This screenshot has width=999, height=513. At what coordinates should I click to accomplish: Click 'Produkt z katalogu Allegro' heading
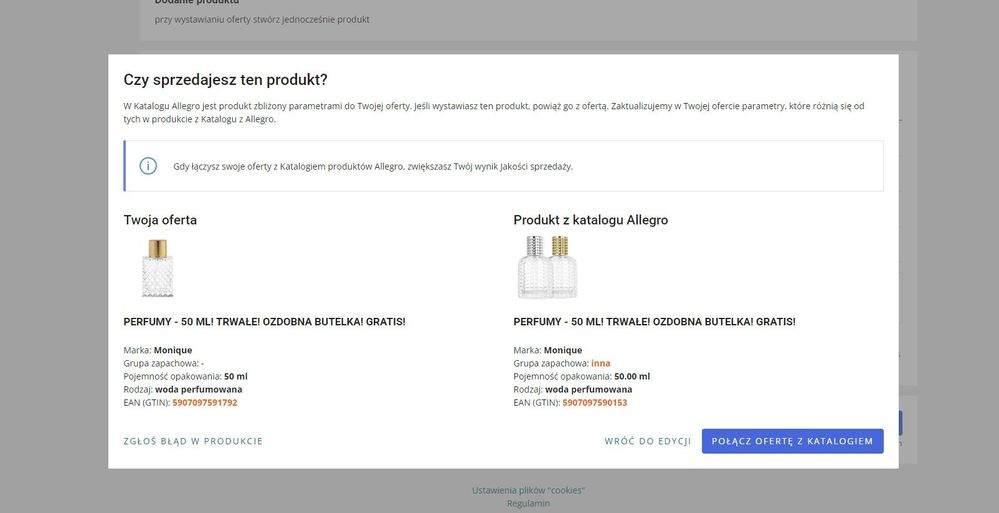coord(591,220)
